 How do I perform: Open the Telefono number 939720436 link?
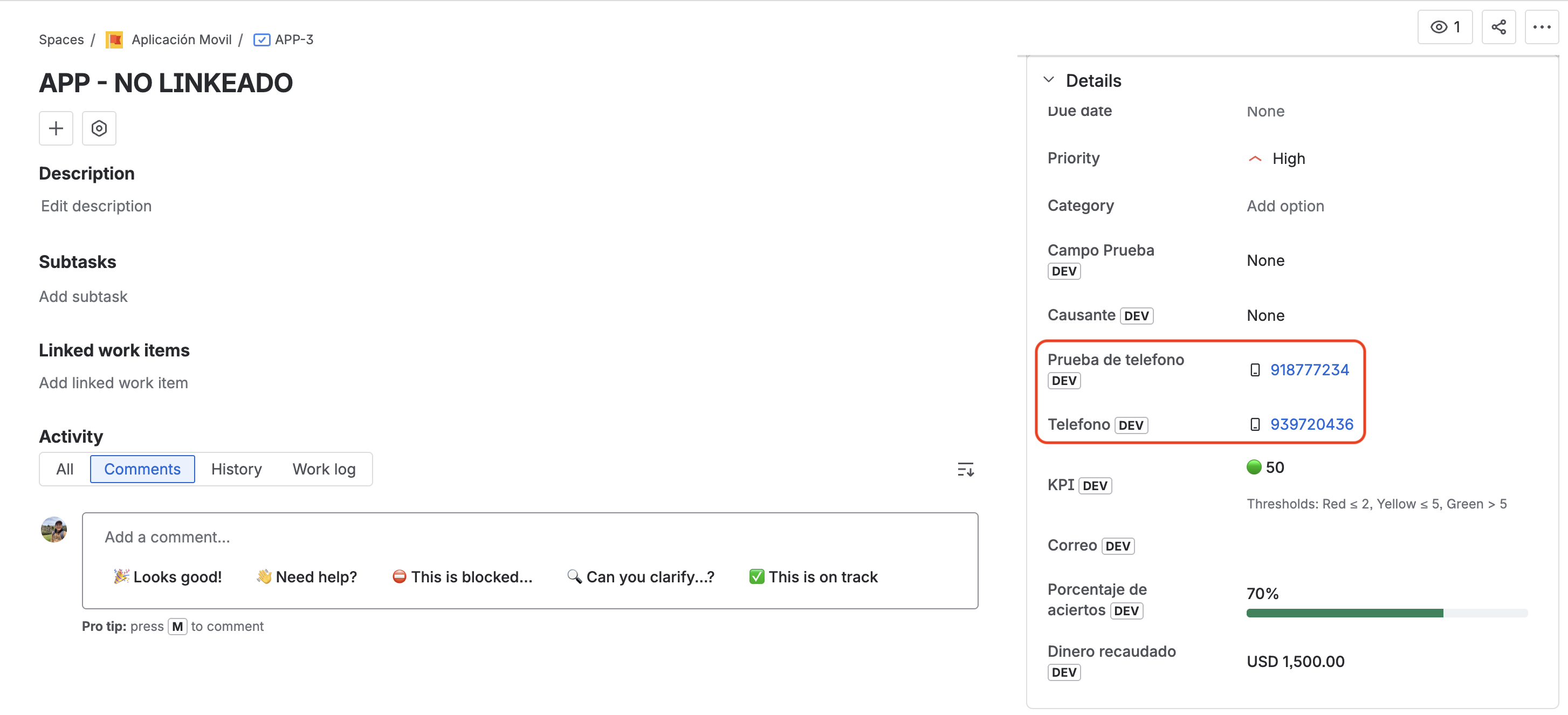click(x=1312, y=424)
